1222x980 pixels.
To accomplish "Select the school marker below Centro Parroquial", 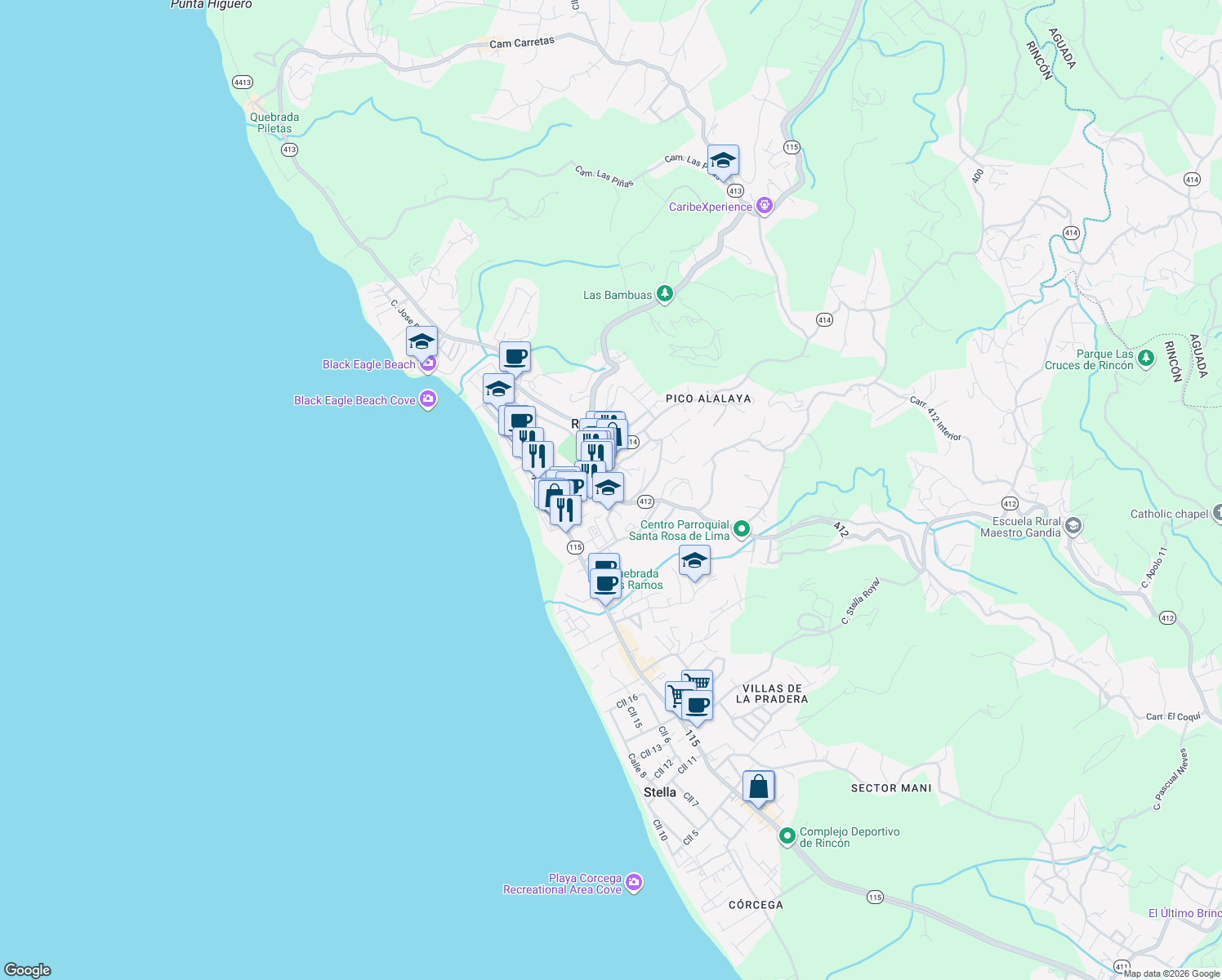I will tap(694, 561).
